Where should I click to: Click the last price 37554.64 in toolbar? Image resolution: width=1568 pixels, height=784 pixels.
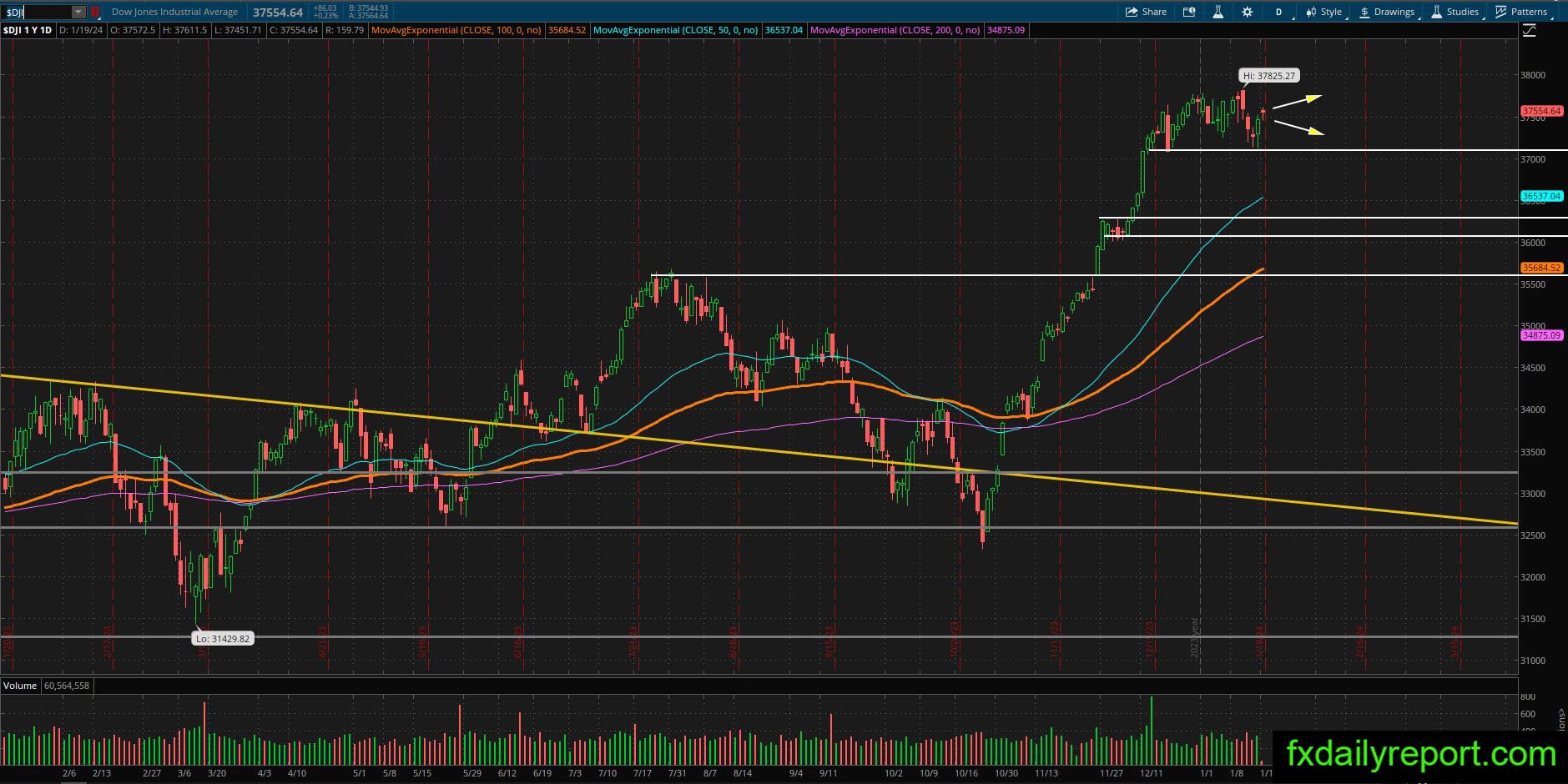[x=278, y=13]
